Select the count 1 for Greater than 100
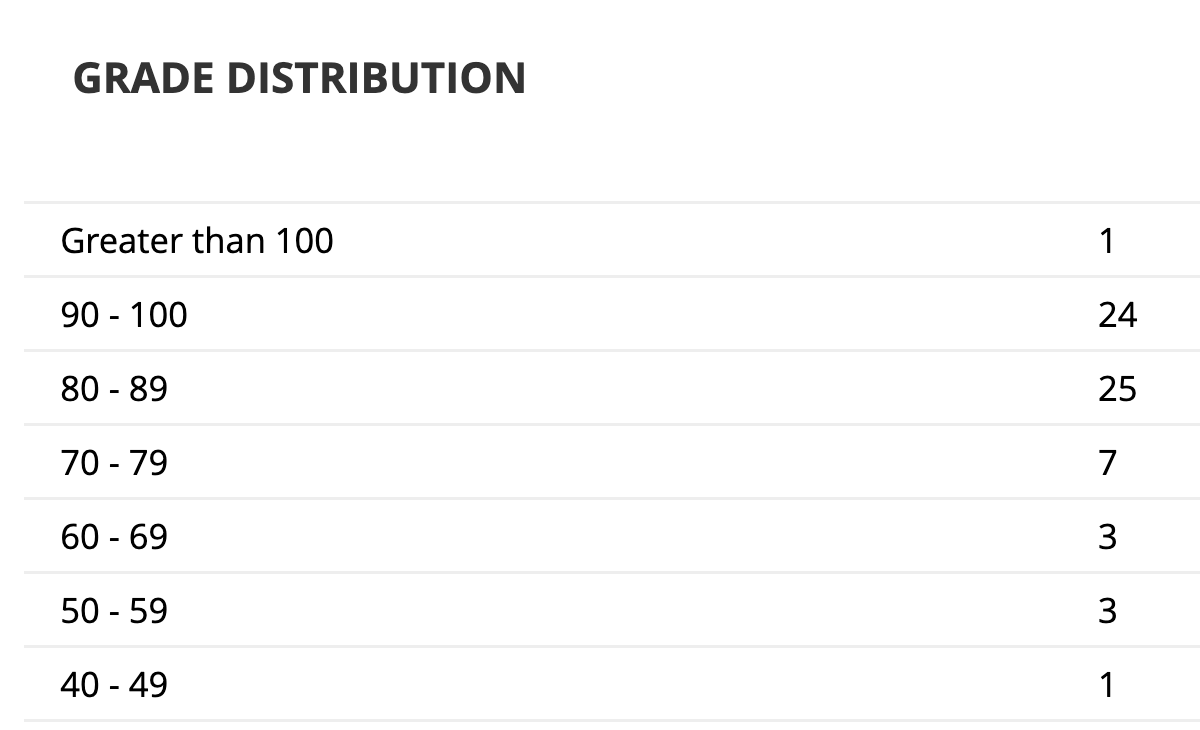1200x730 pixels. (1106, 241)
